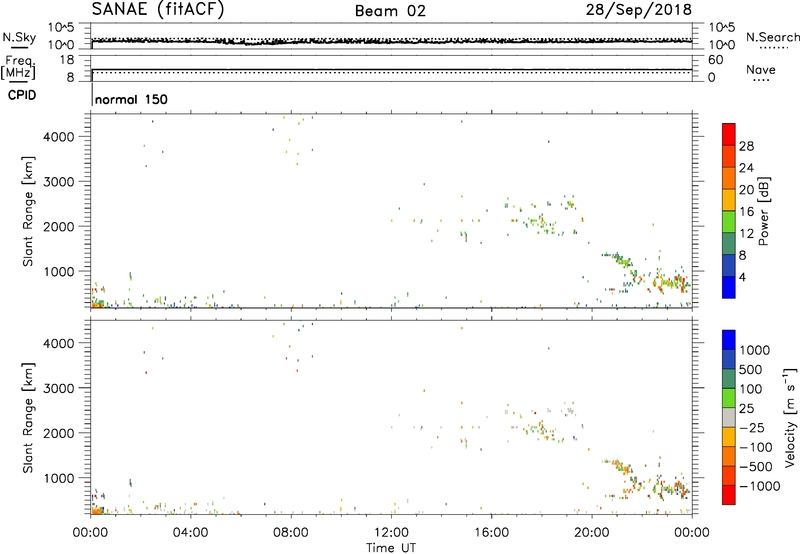This screenshot has height=554, width=800.
Task: Pick the red top segment of Power colorbar
Action: (729, 134)
